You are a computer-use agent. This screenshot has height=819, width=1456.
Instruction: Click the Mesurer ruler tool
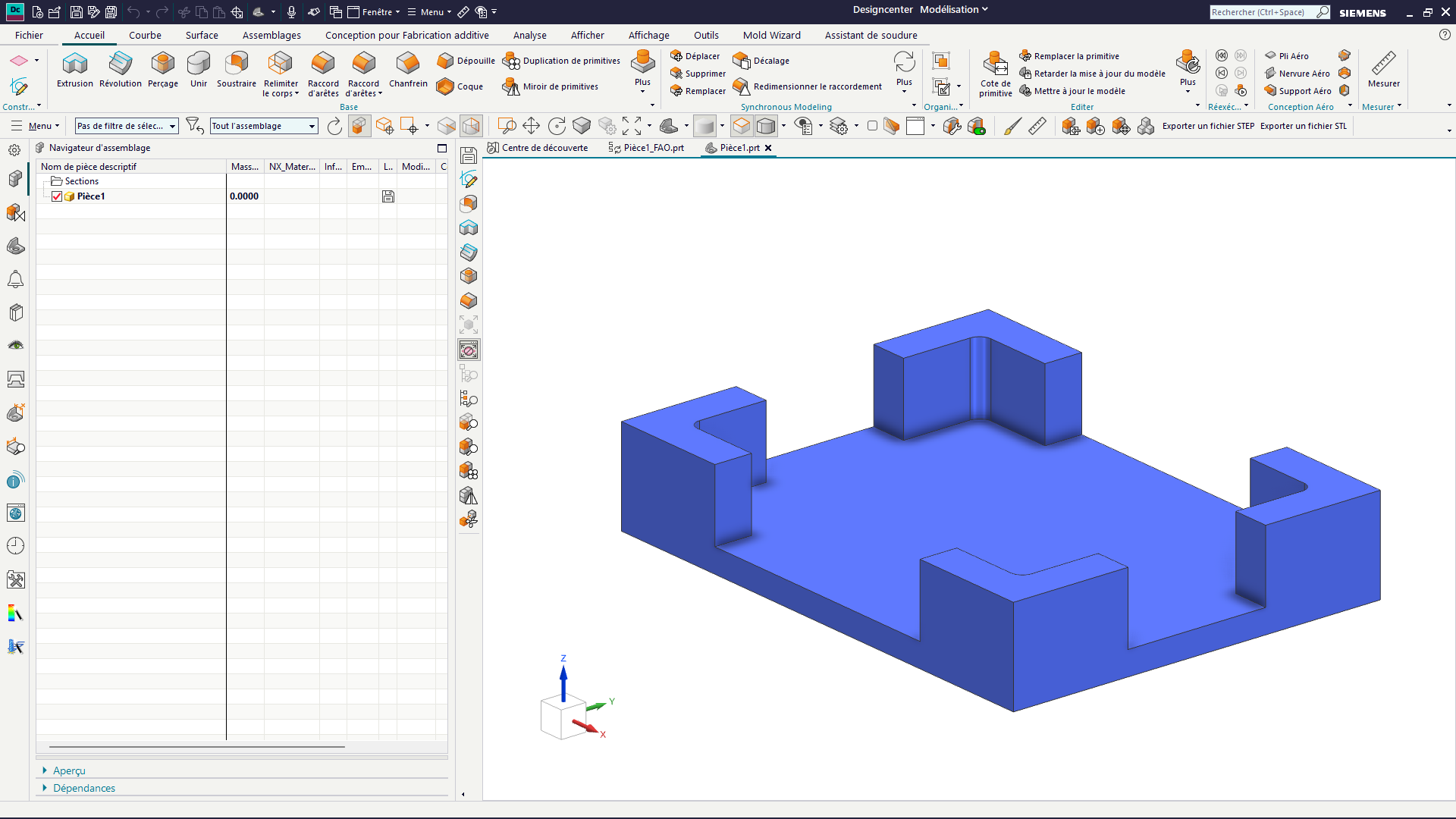pos(1384,70)
